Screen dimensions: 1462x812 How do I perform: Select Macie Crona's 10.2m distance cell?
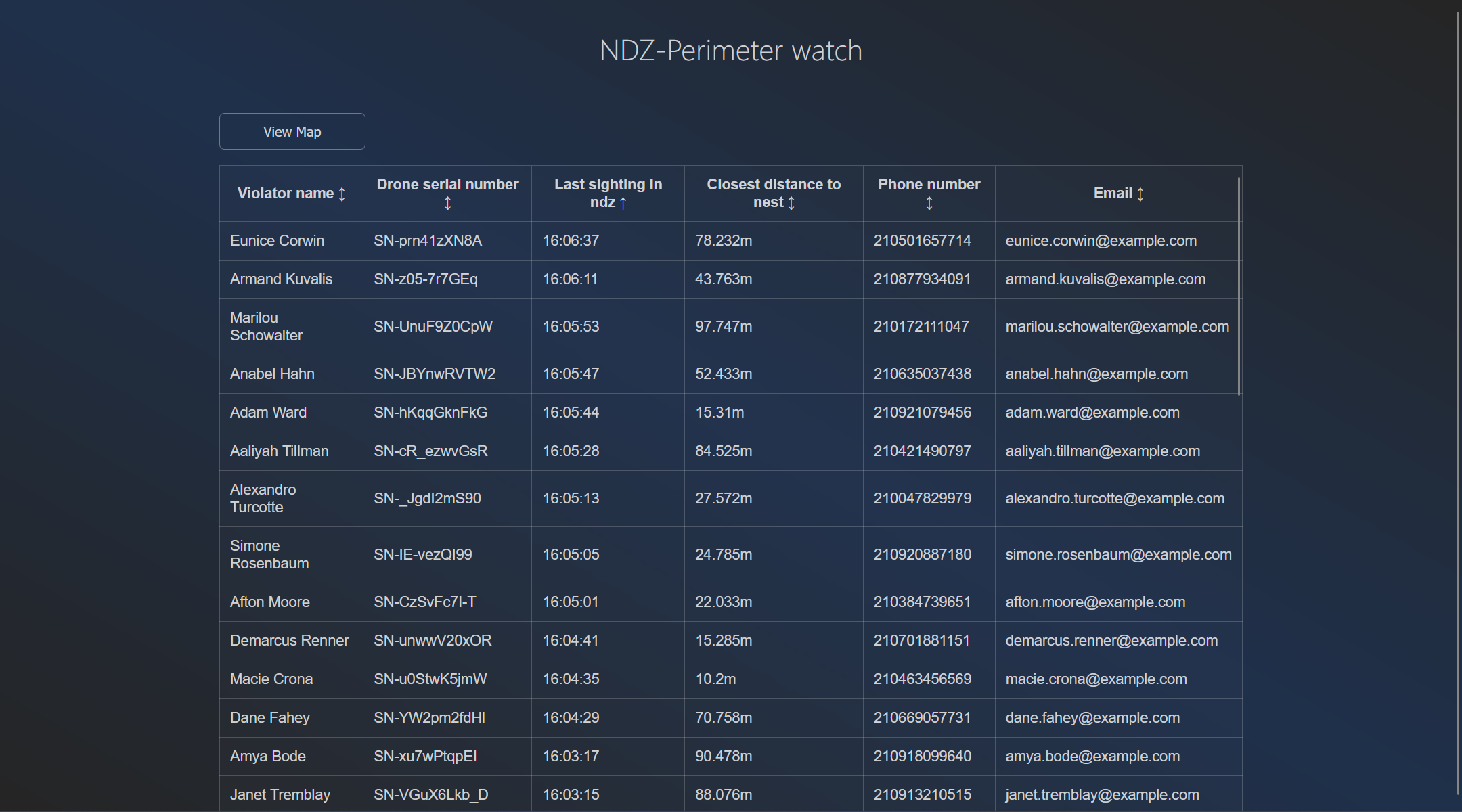(x=715, y=679)
